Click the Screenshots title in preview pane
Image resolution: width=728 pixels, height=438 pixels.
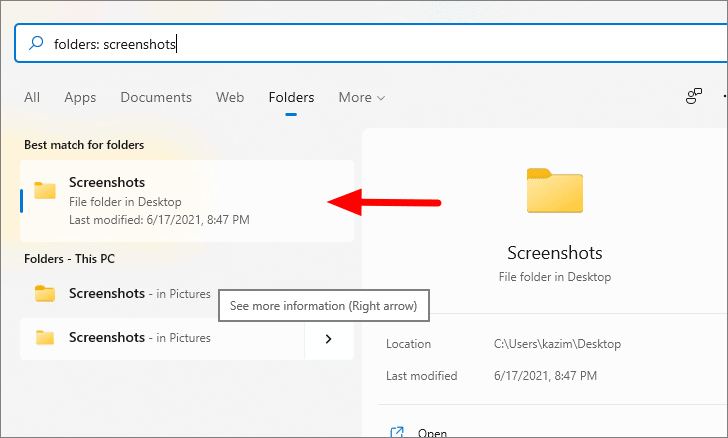555,253
